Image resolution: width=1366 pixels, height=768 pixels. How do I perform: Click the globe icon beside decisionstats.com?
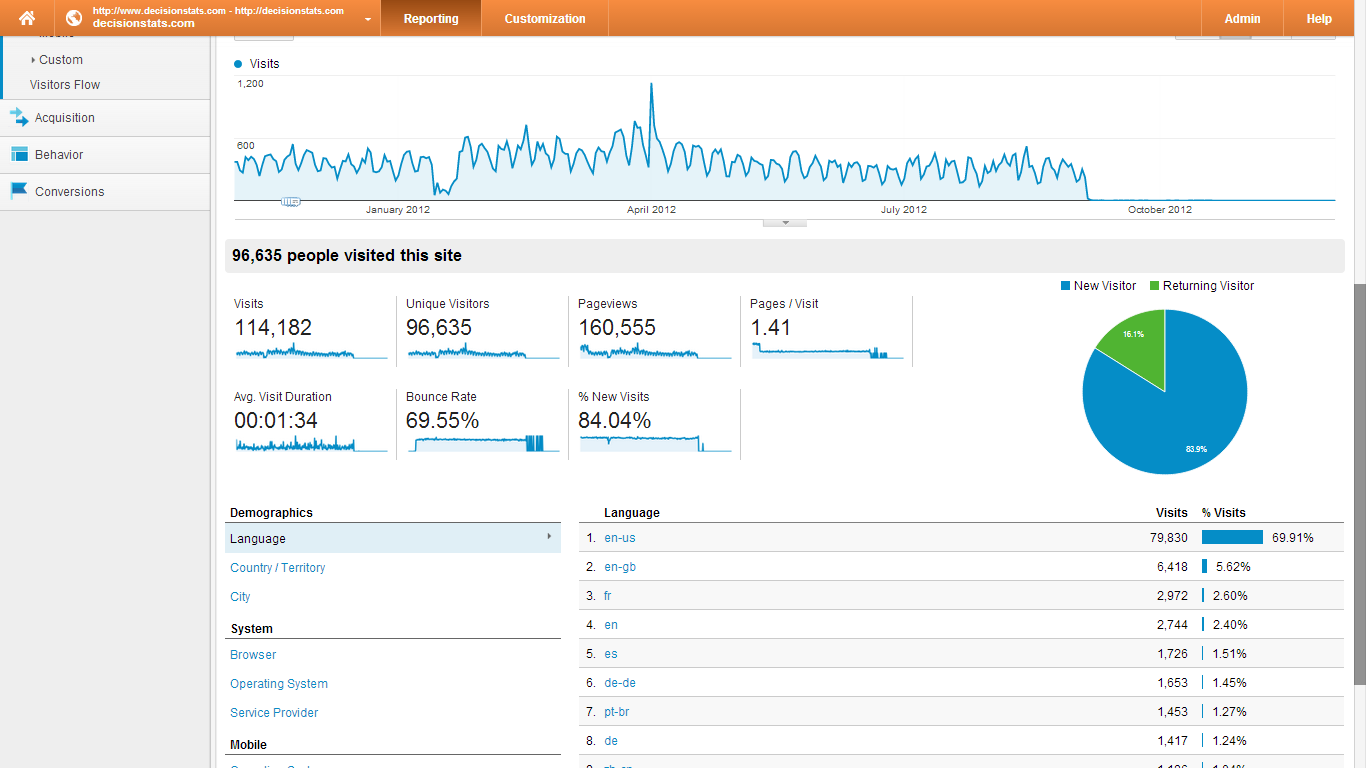74,18
